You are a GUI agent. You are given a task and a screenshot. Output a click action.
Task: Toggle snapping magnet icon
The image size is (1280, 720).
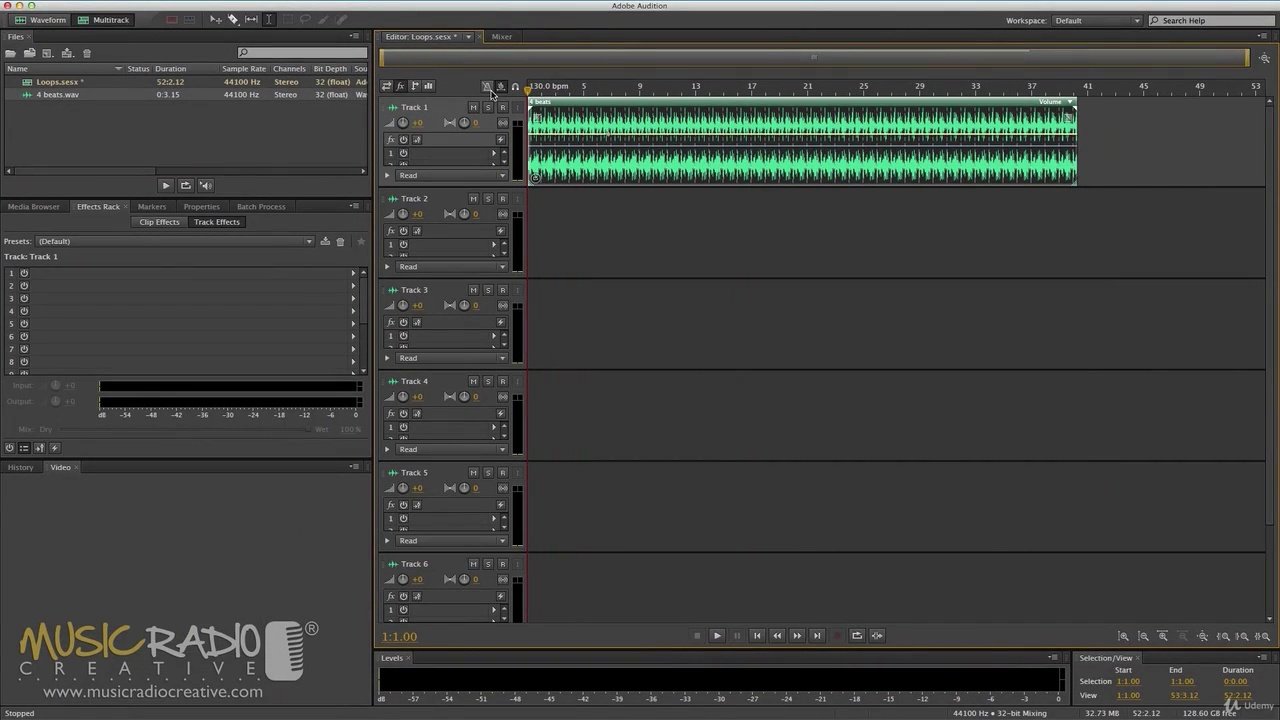pyautogui.click(x=515, y=86)
